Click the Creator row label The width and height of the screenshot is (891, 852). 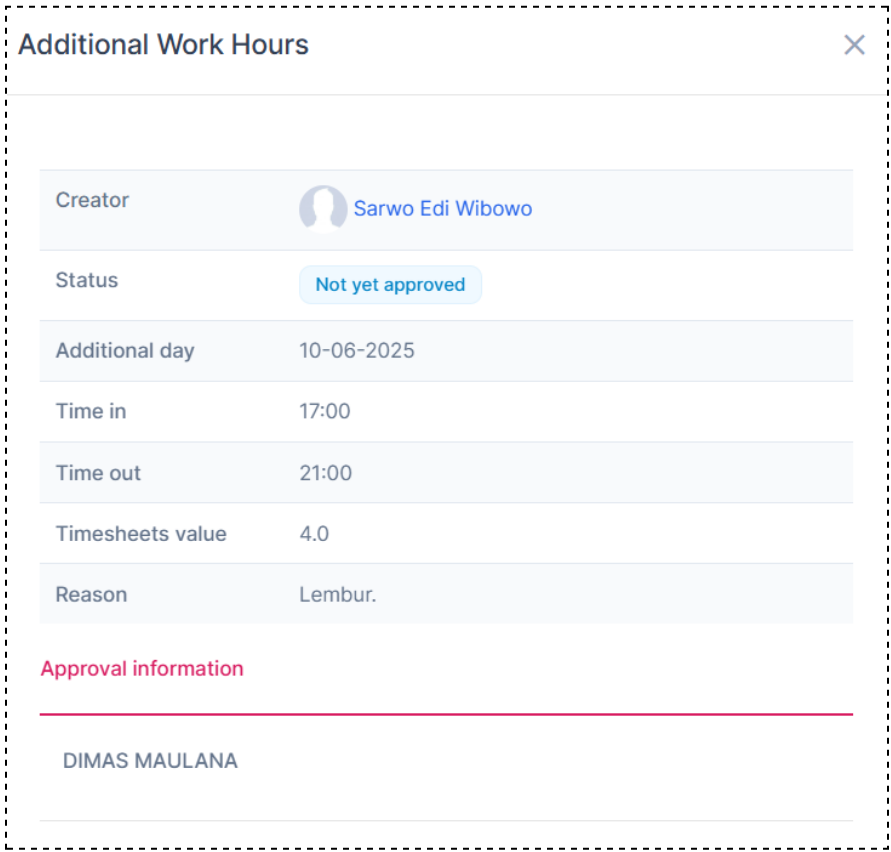[x=92, y=200]
